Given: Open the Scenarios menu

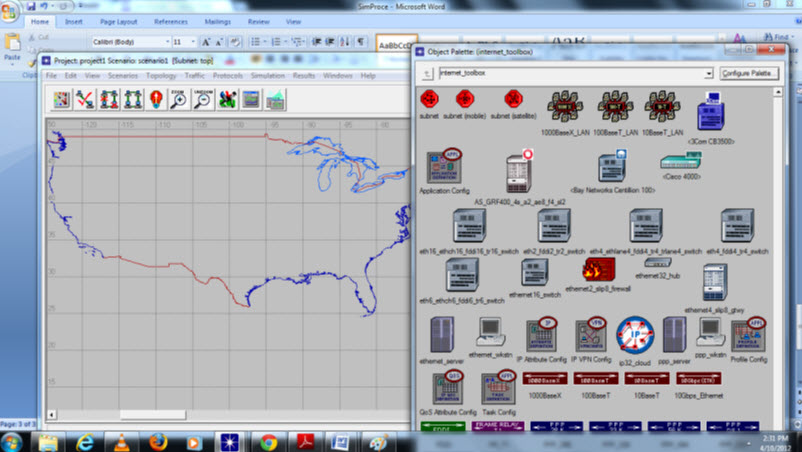Looking at the screenshot, I should 123,76.
